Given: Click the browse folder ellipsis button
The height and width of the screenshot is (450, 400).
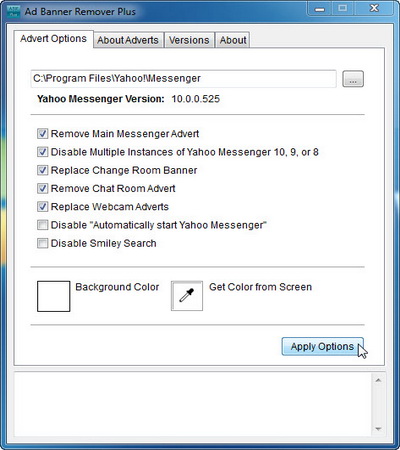Looking at the screenshot, I should pos(353,79).
